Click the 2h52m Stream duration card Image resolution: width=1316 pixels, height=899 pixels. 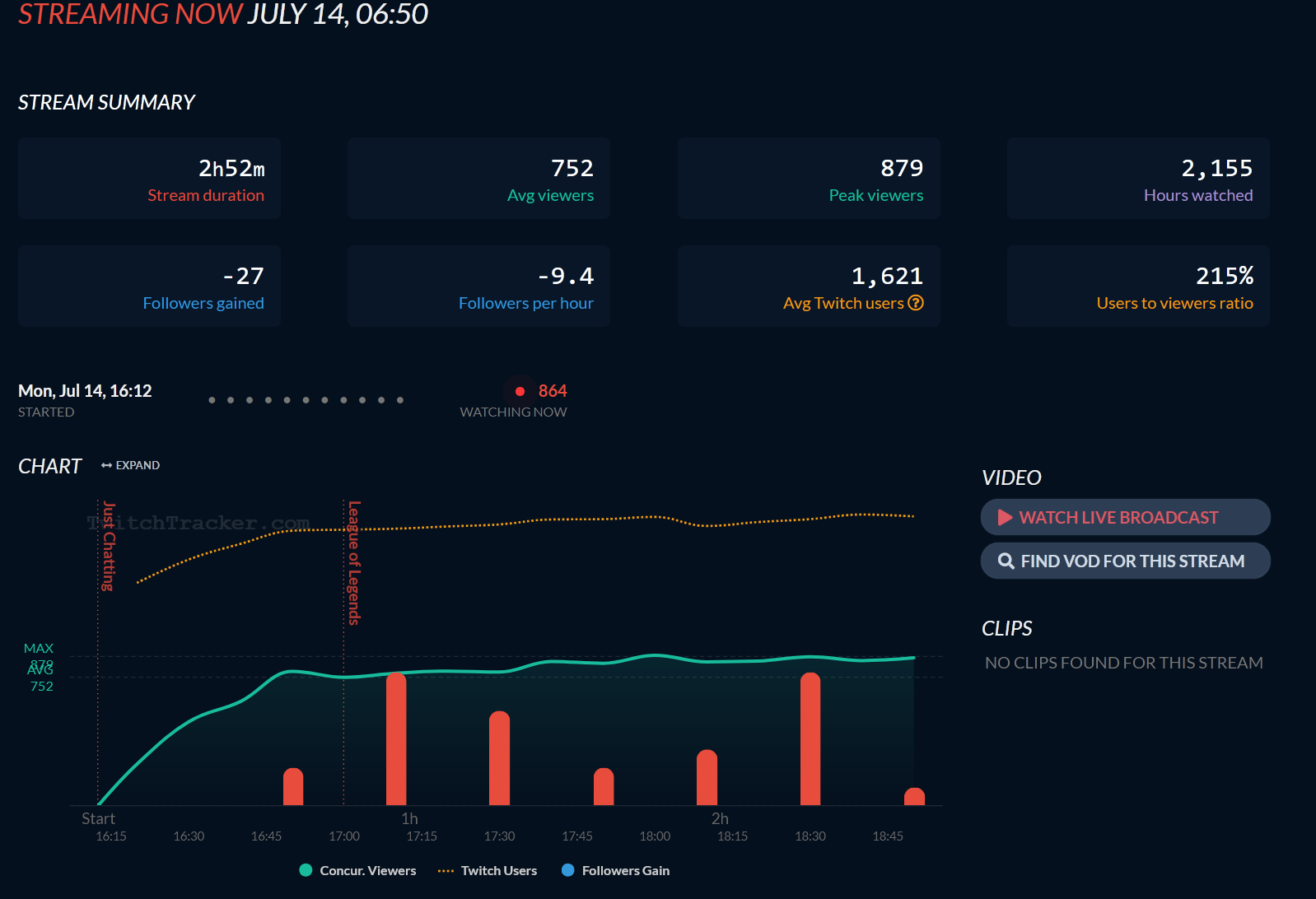pyautogui.click(x=149, y=179)
